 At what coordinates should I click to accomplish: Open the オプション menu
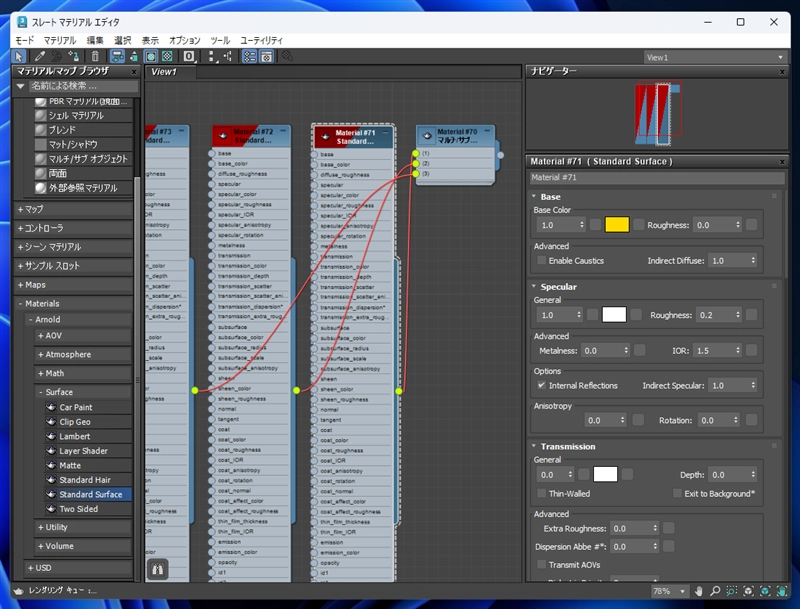point(185,40)
